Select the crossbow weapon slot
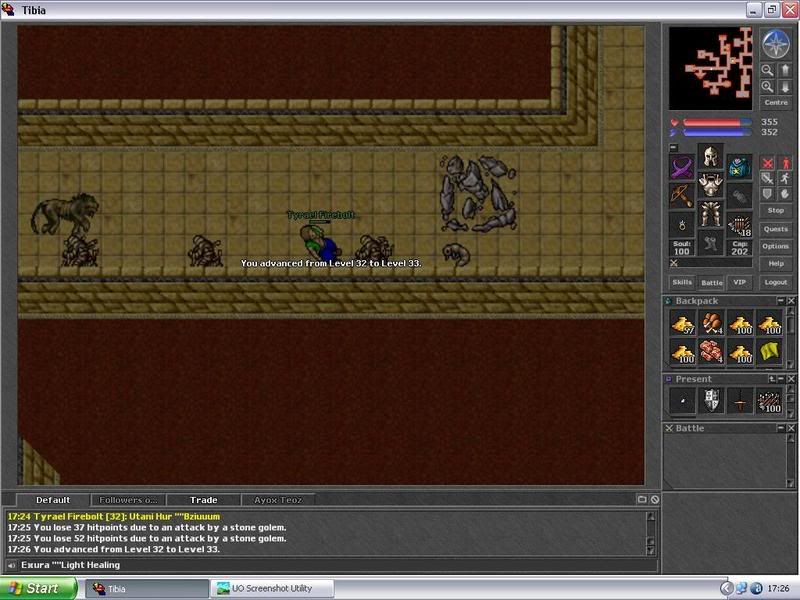 682,196
